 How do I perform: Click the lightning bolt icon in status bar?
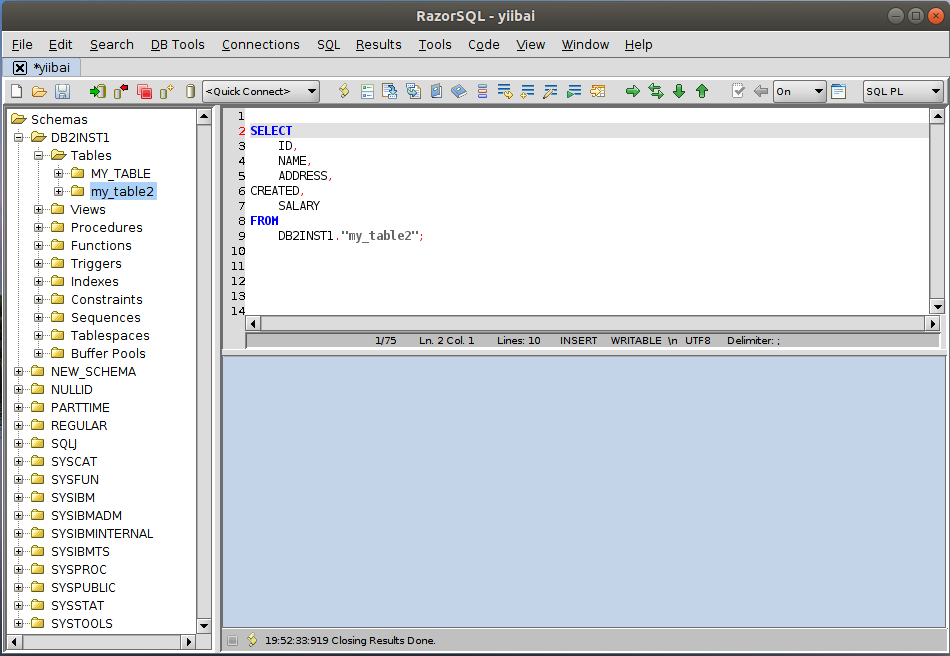(252, 640)
